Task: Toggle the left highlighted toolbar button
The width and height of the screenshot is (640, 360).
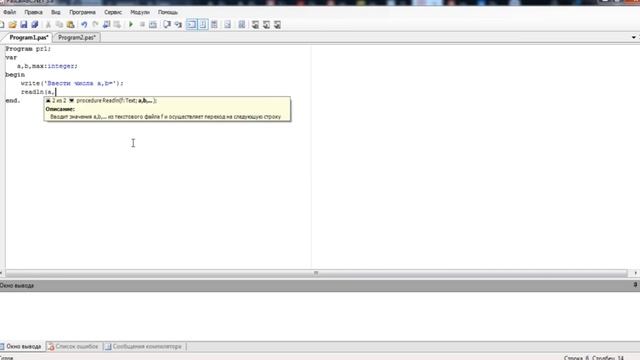Action: 191,25
